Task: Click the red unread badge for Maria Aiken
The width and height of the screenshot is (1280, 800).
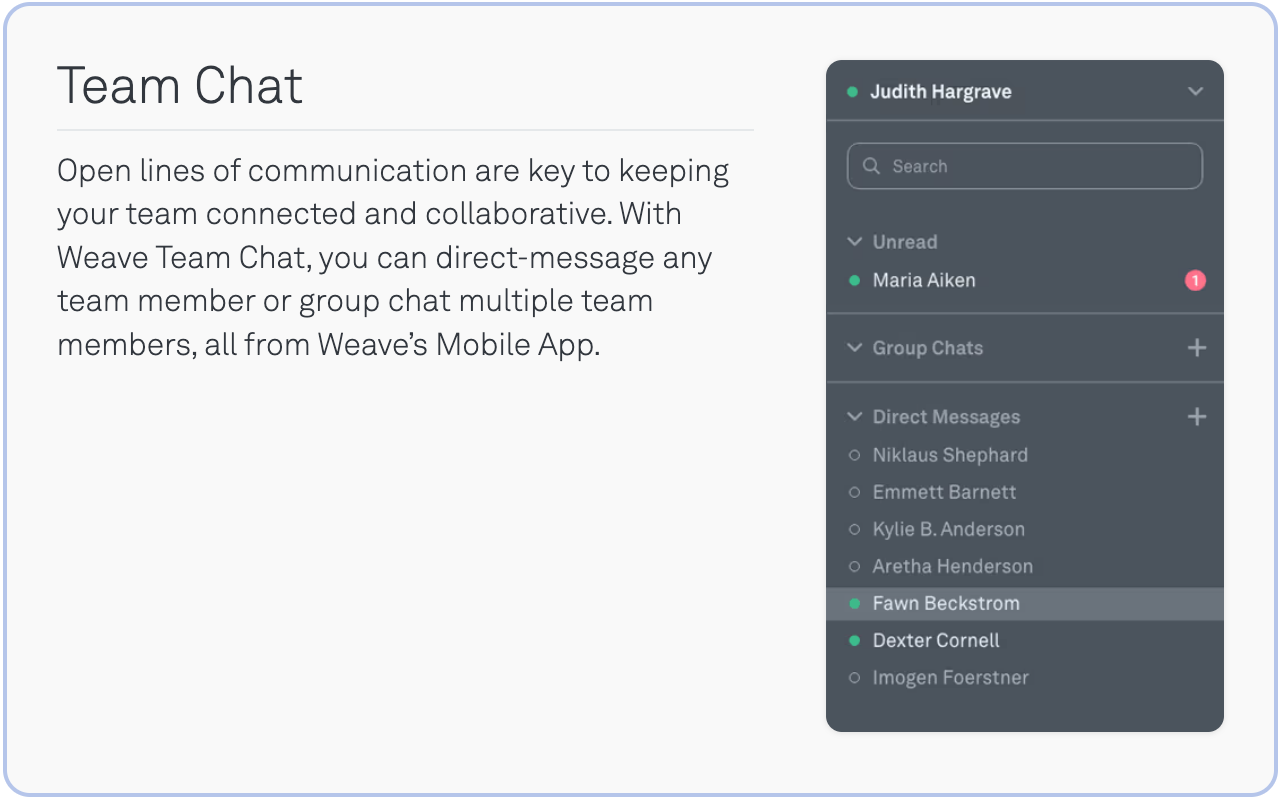Action: tap(1195, 281)
